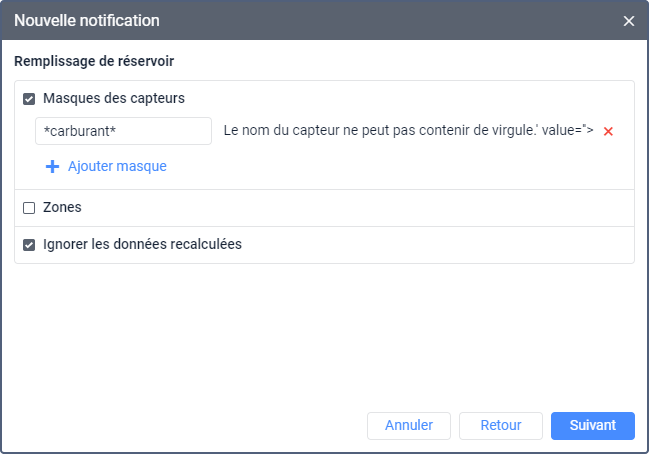Screen dimensions: 649x454
Task: Click the Masques des capteurs label
Action: 113,98
